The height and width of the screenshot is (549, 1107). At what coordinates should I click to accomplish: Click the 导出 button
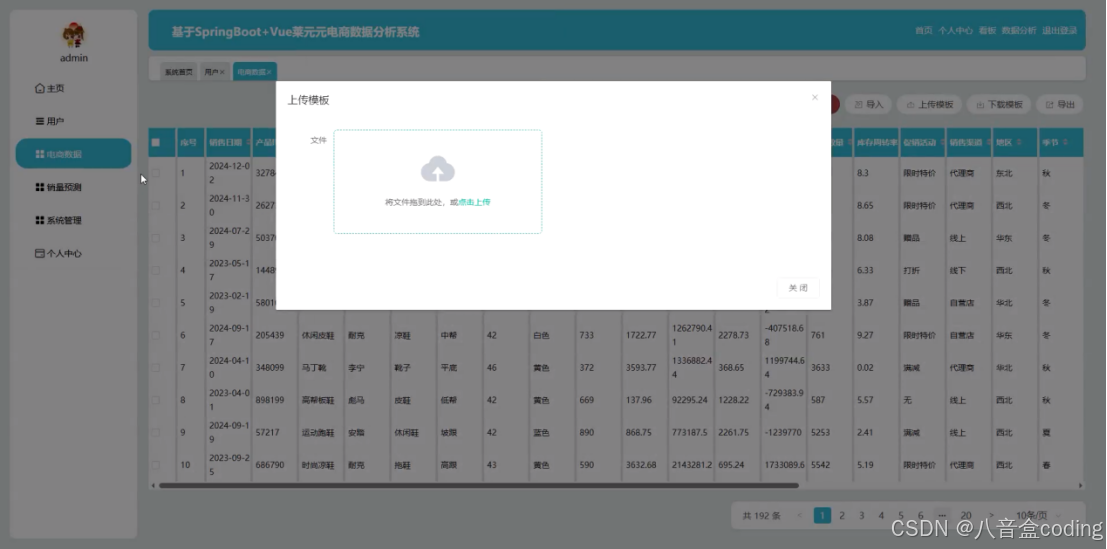tap(1059, 104)
